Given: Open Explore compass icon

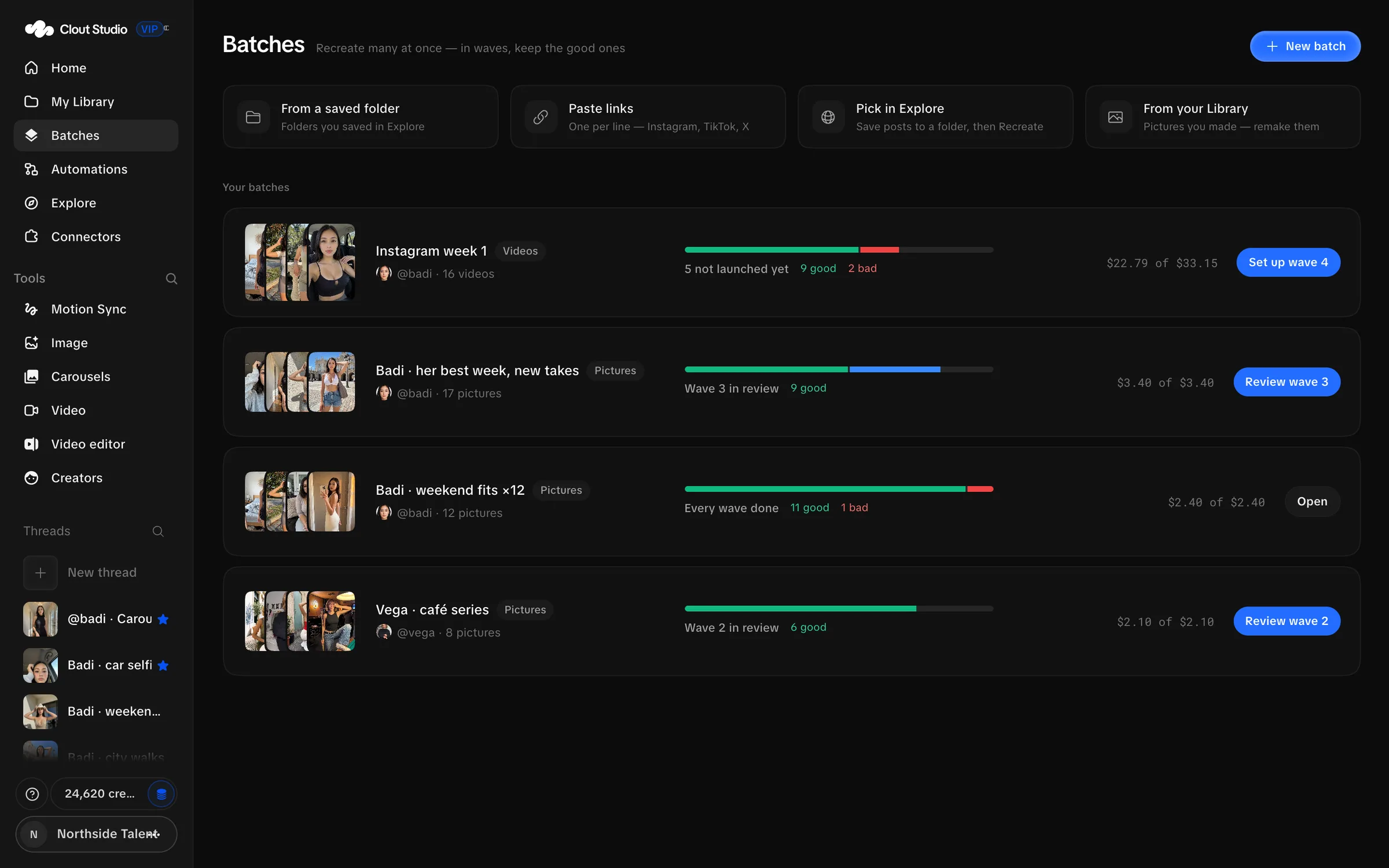Looking at the screenshot, I should tap(31, 203).
